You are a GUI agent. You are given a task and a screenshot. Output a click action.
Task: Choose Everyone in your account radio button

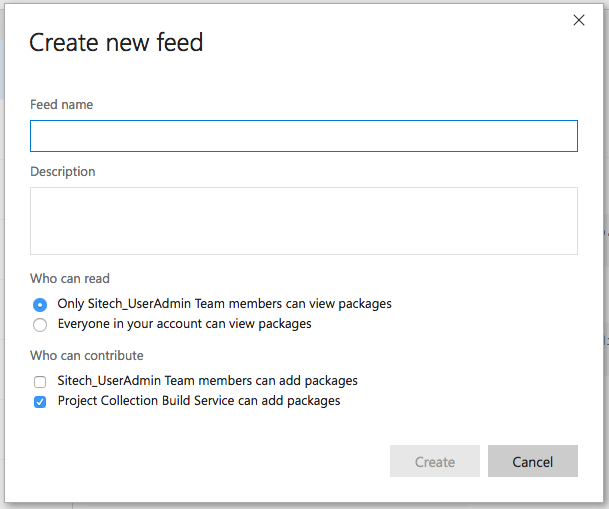pos(40,324)
